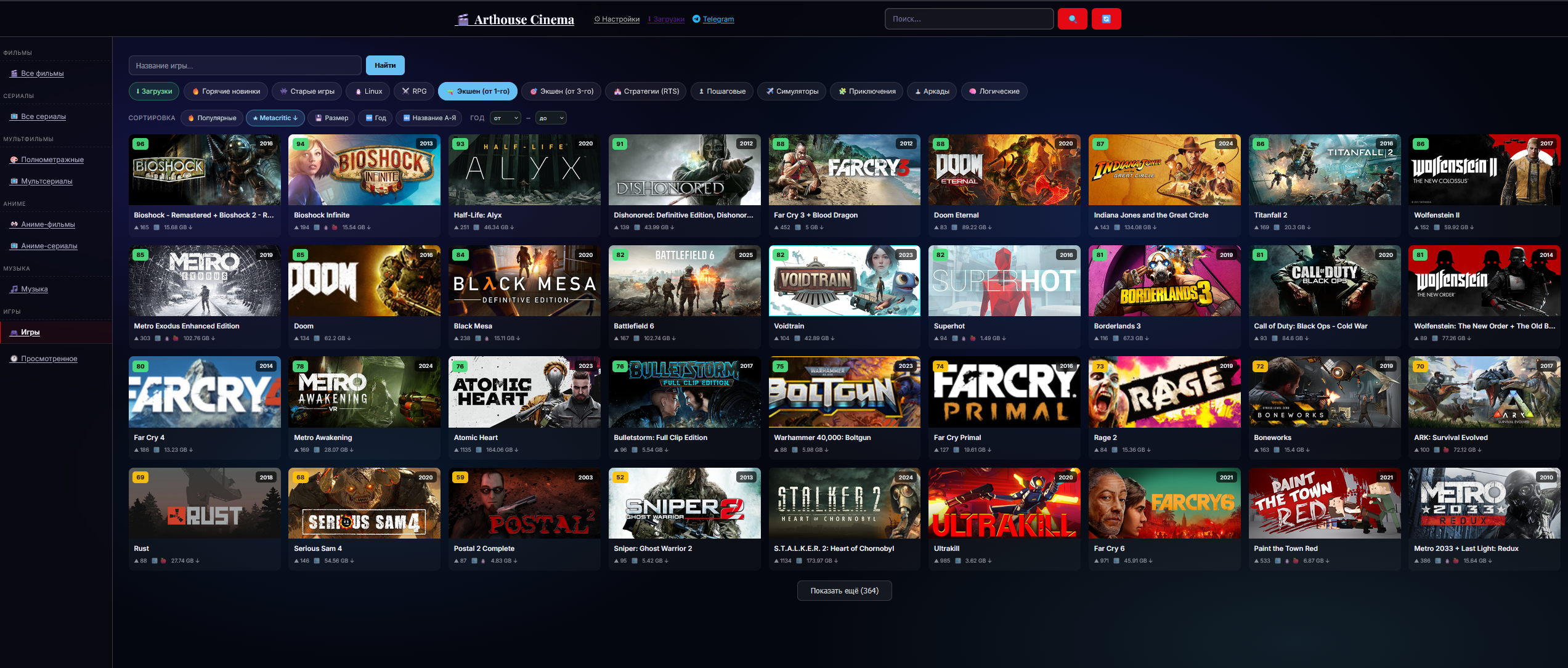Click the Windows icon on Far Cry 6 card
The width and height of the screenshot is (1568, 668).
pyautogui.click(x=1116, y=561)
